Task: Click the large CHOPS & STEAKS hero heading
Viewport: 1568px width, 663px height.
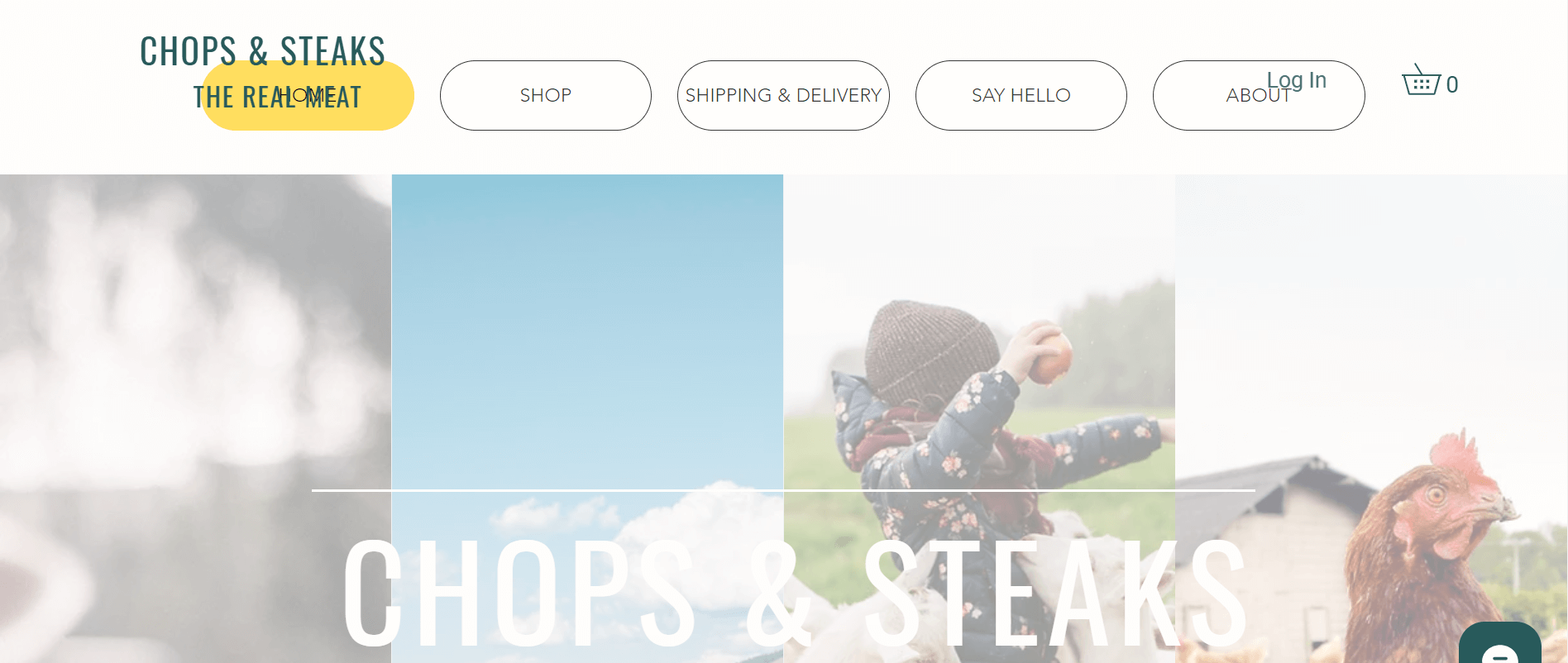Action: point(795,591)
